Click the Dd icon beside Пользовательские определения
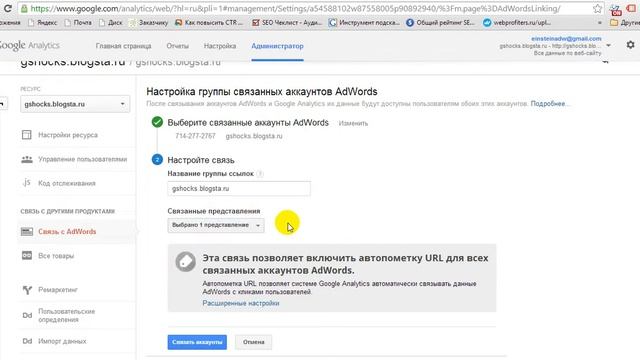This screenshot has height=360, width=640. click(27, 315)
